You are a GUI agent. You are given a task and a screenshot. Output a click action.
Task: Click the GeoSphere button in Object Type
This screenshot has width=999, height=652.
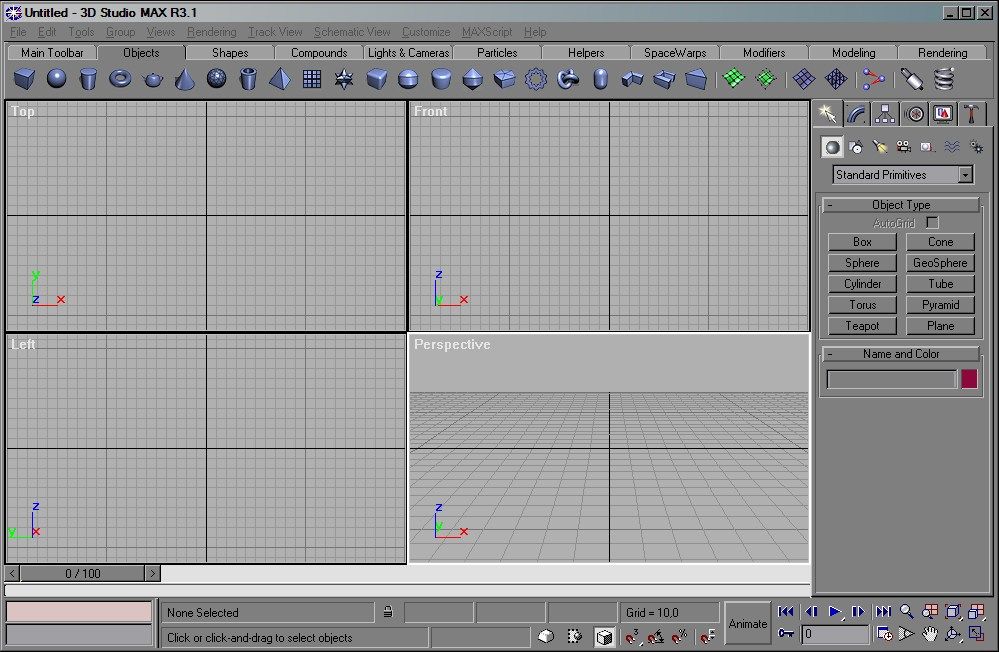[940, 263]
